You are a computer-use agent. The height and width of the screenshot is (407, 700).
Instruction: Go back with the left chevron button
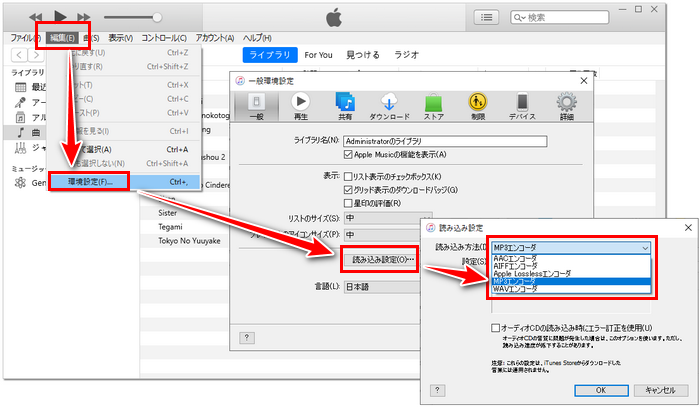[19, 55]
